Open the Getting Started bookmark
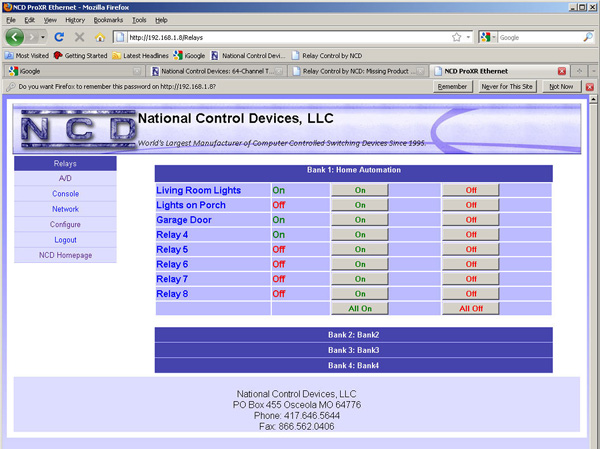The image size is (600, 449). 81,56
